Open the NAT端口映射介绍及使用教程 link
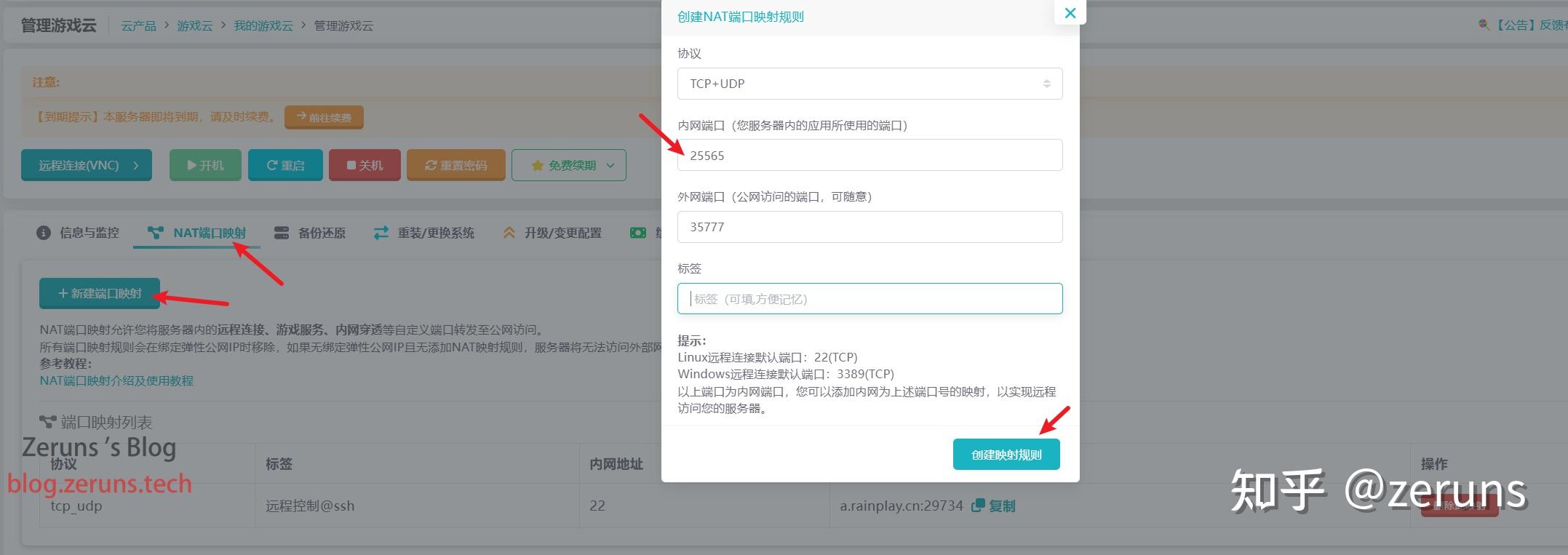This screenshot has height=555, width=1568. tap(116, 380)
